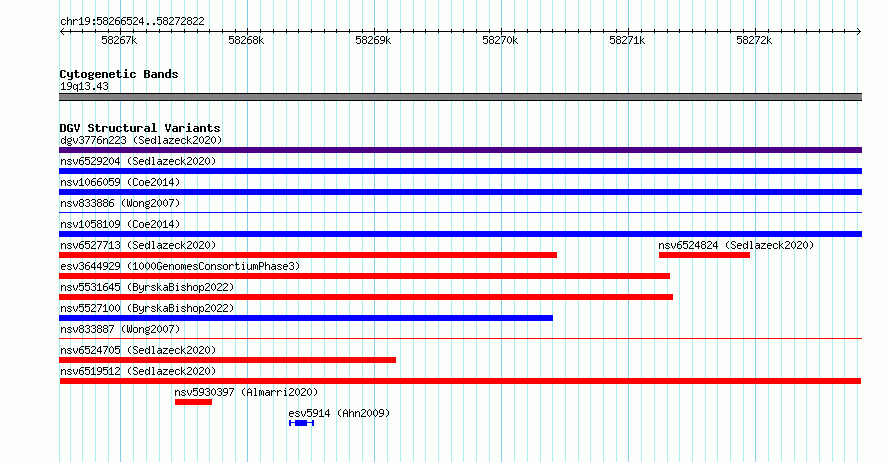Open the esv5914 (Ahn2009) label
Screen dimensions: 890x462
tap(339, 413)
